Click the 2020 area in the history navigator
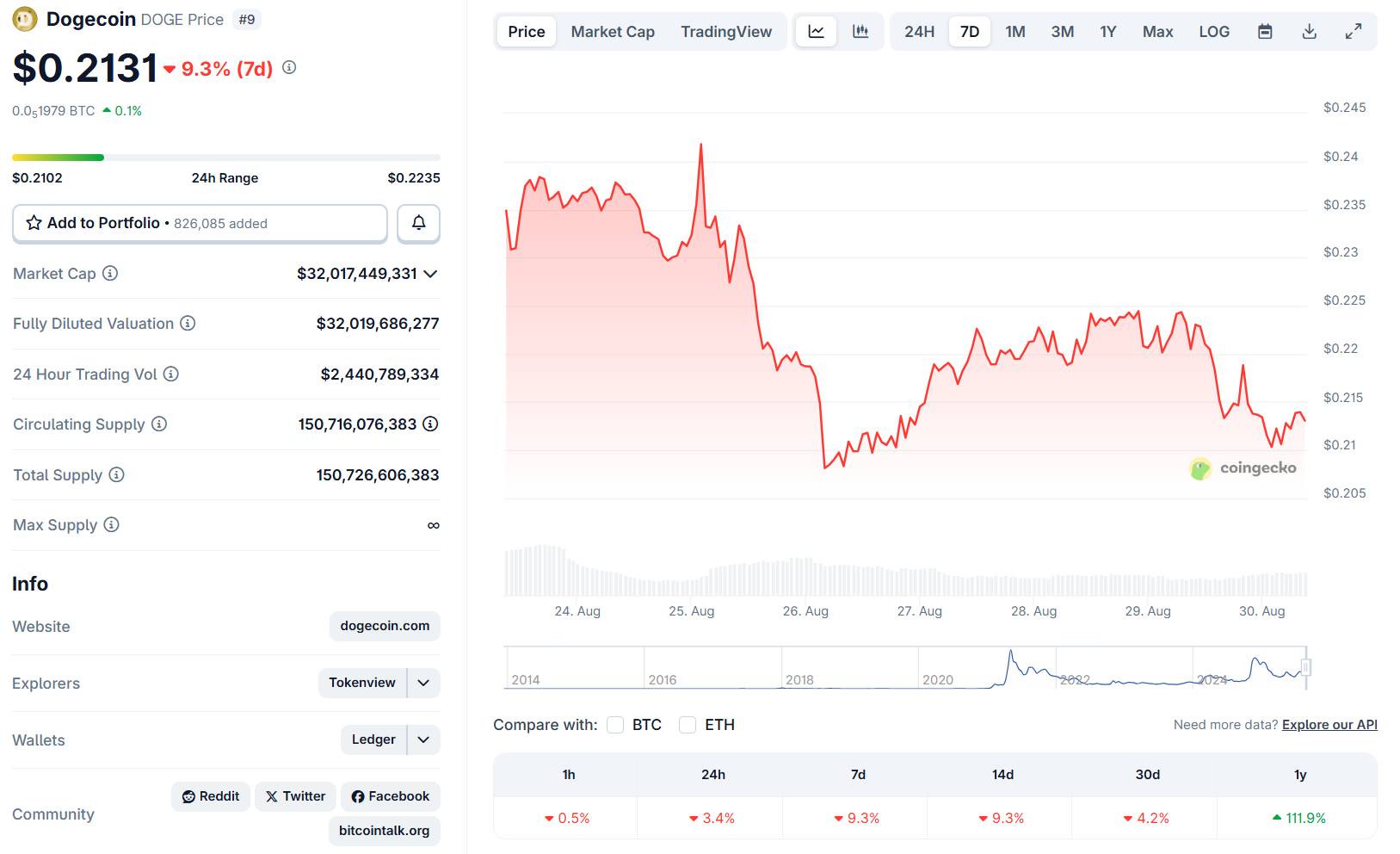The width and height of the screenshot is (1400, 854). tap(938, 679)
